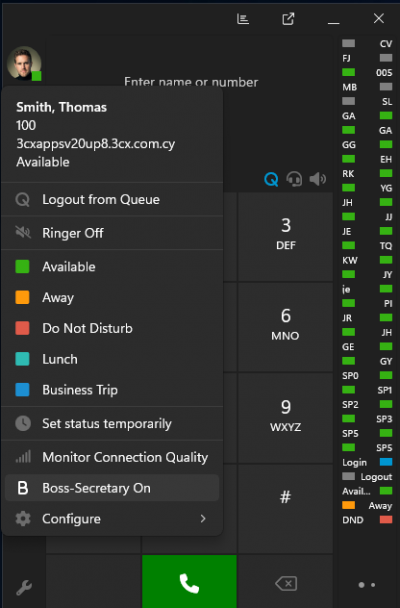
Task: Click Thomas Smith's profile avatar
Action: click(24, 64)
